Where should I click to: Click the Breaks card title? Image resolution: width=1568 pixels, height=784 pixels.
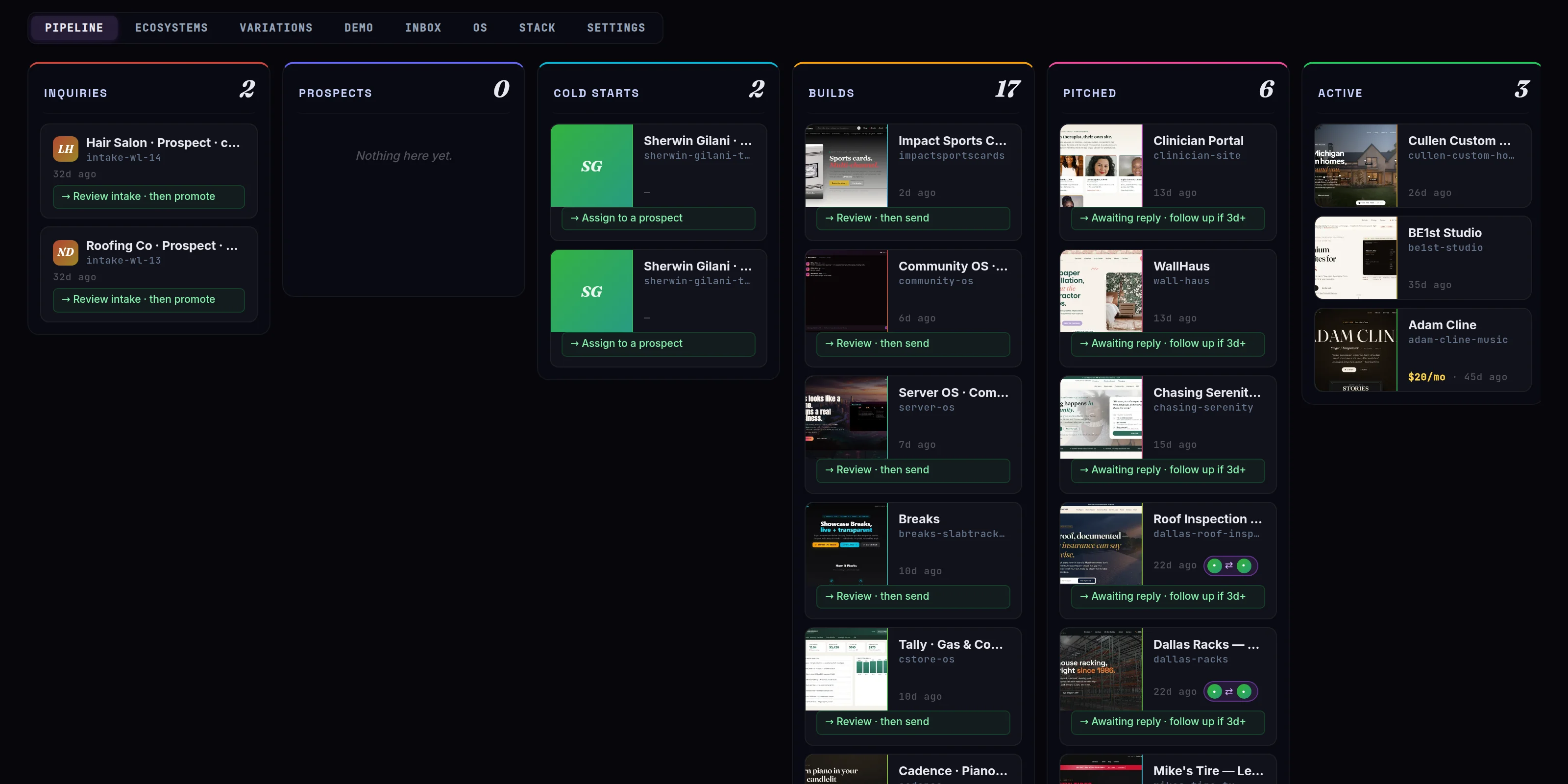click(919, 519)
